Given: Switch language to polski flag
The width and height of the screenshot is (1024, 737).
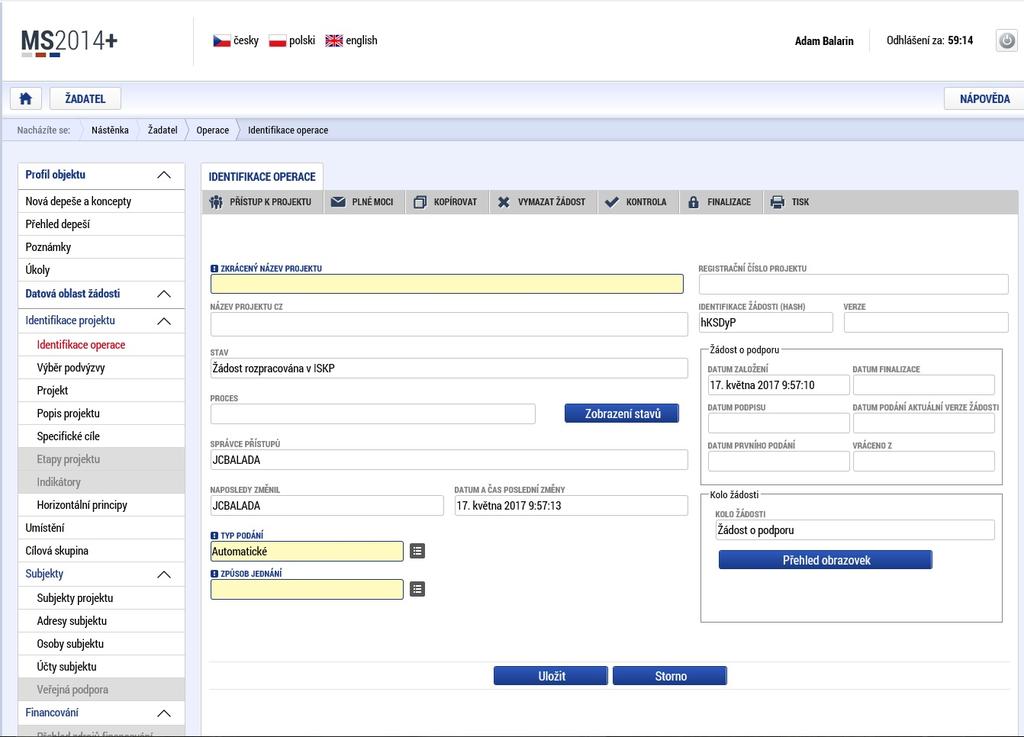Looking at the screenshot, I should click(x=278, y=40).
